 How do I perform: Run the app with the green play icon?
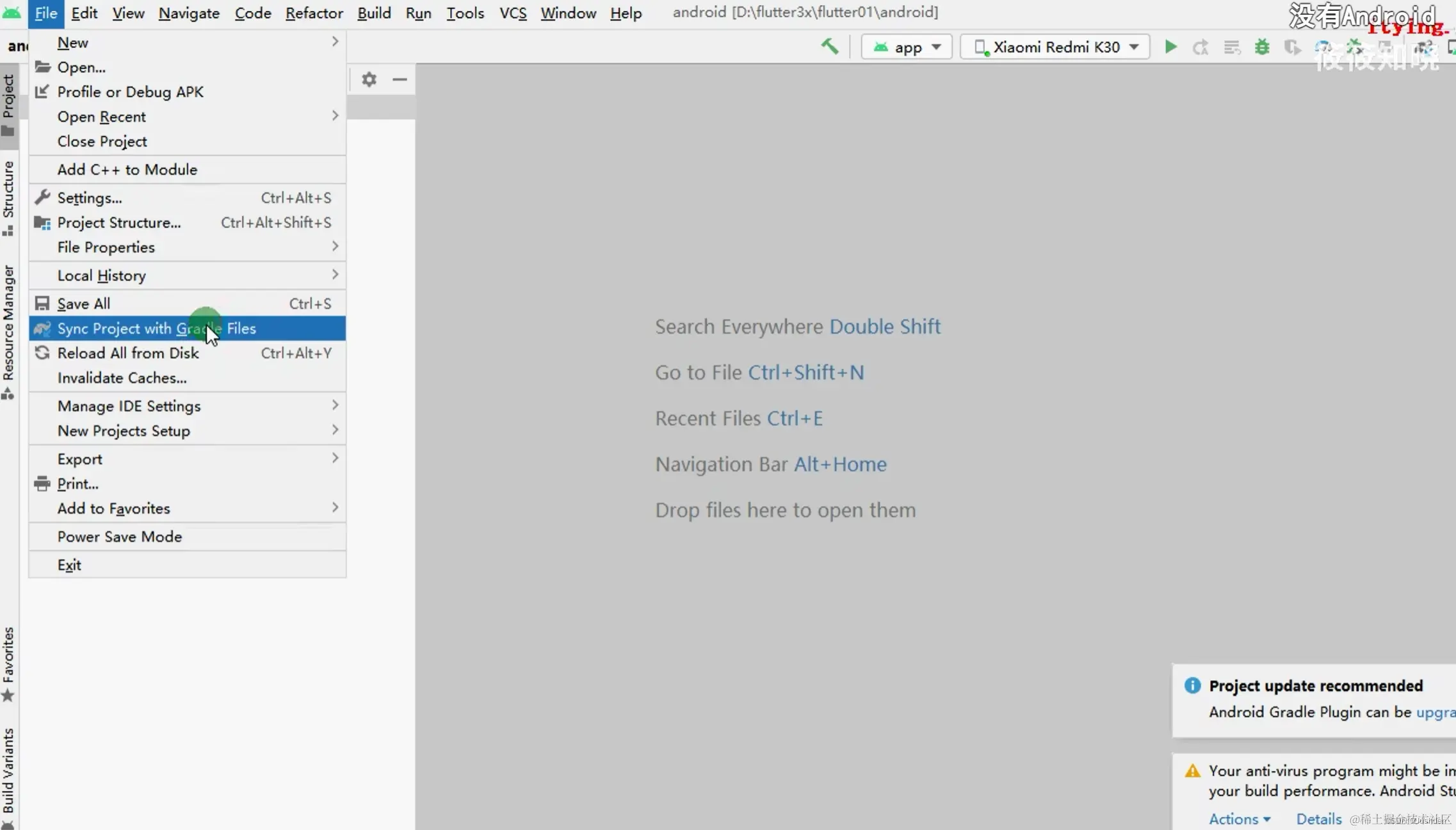[x=1170, y=47]
